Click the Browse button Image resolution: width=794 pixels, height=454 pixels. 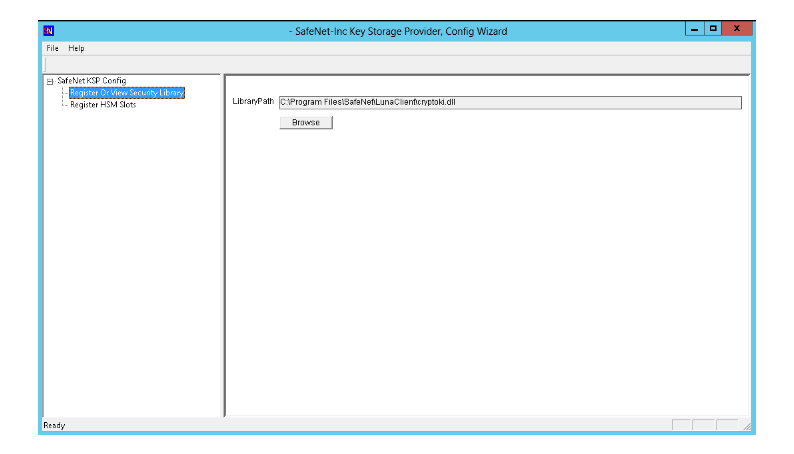pyautogui.click(x=306, y=122)
